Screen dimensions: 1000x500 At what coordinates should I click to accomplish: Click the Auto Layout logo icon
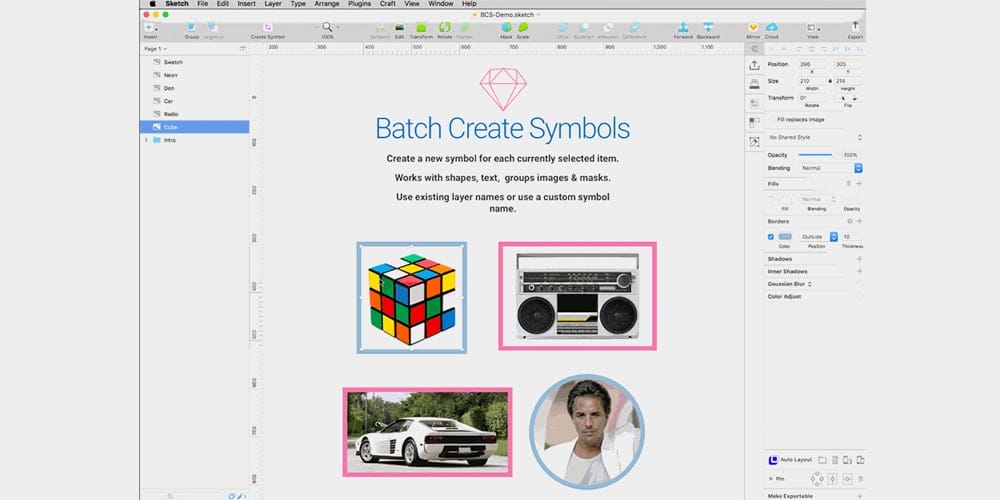774,460
